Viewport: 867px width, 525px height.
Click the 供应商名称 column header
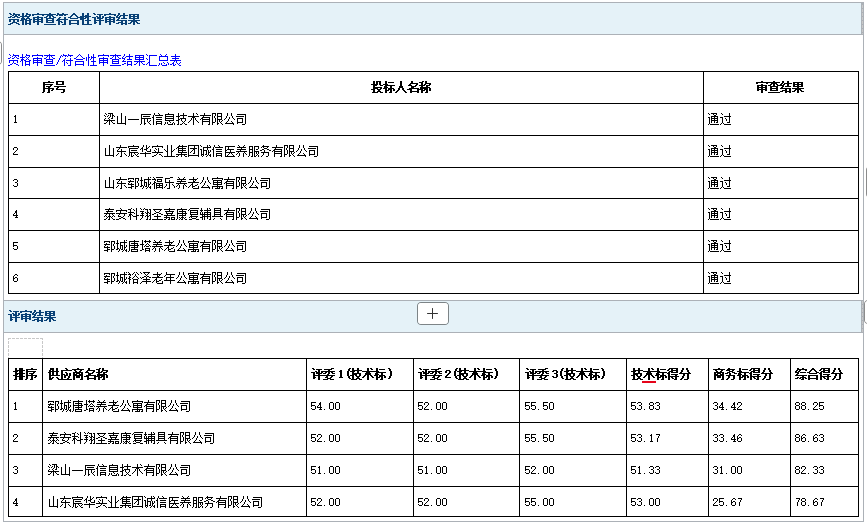tap(78, 375)
